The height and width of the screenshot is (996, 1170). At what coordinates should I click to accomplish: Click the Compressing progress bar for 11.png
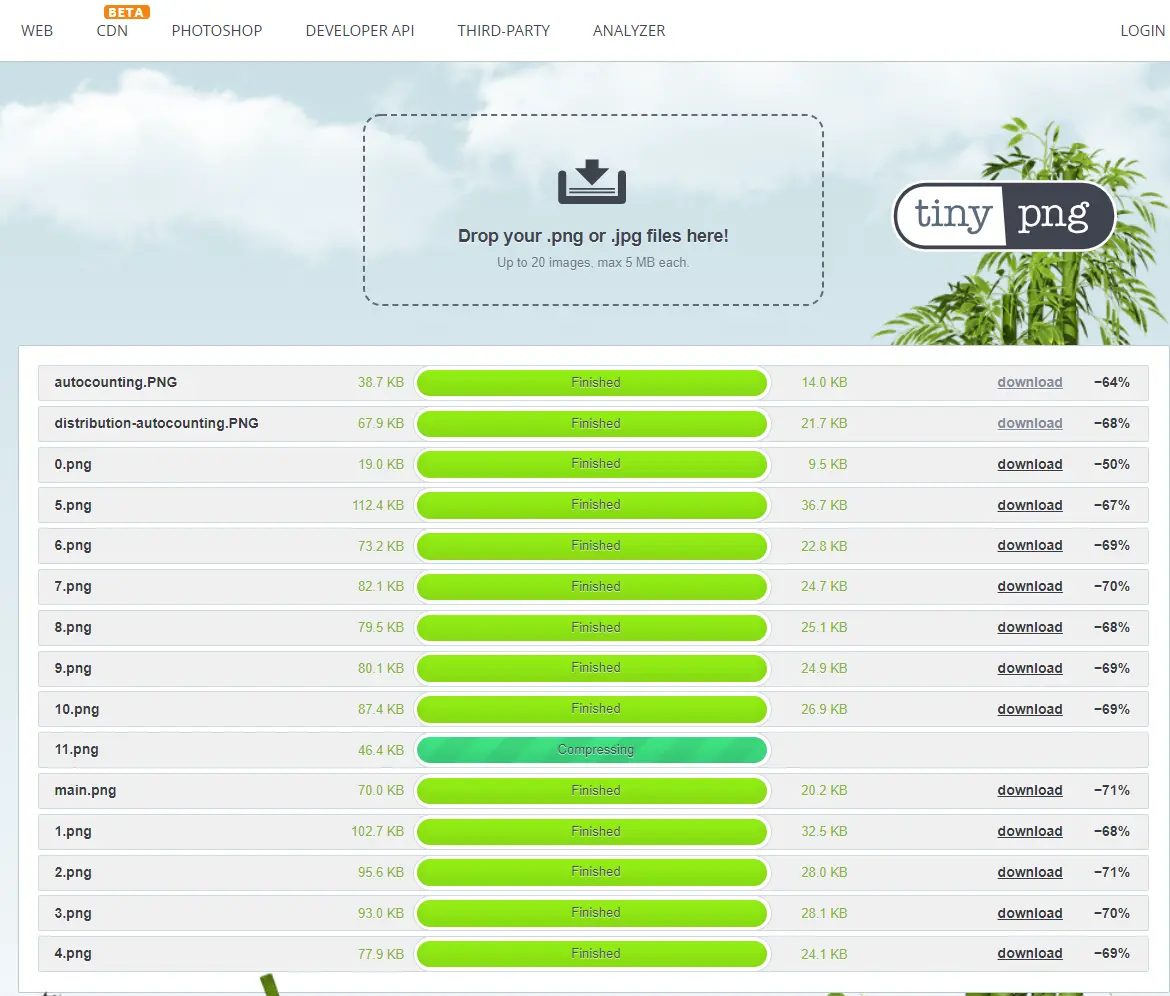[592, 750]
